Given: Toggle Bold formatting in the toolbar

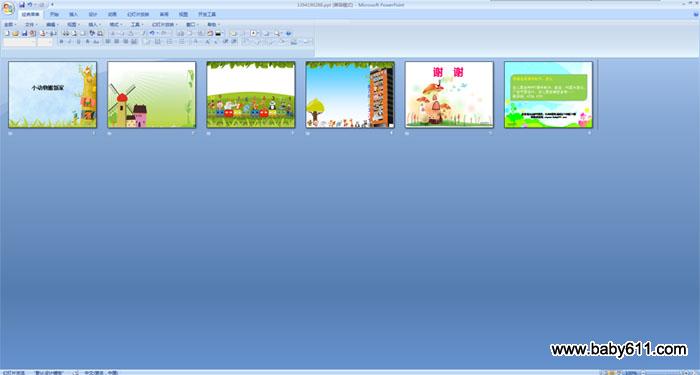Looking at the screenshot, I should [61, 42].
